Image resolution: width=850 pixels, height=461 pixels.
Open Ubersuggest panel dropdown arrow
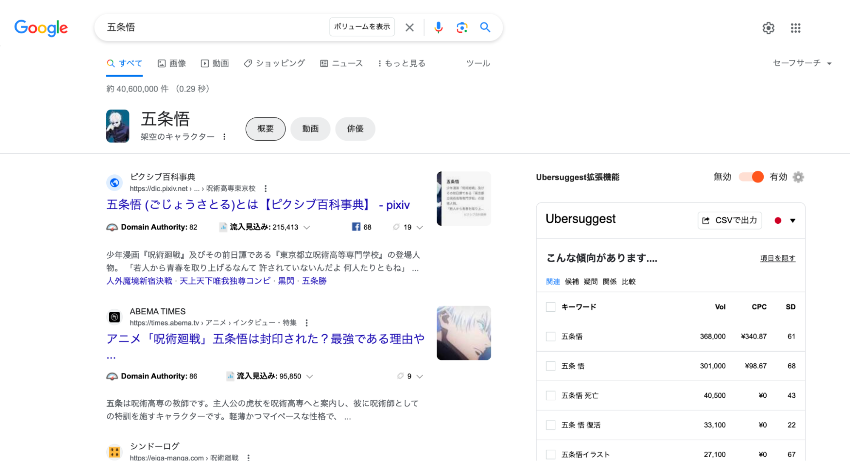tap(793, 221)
